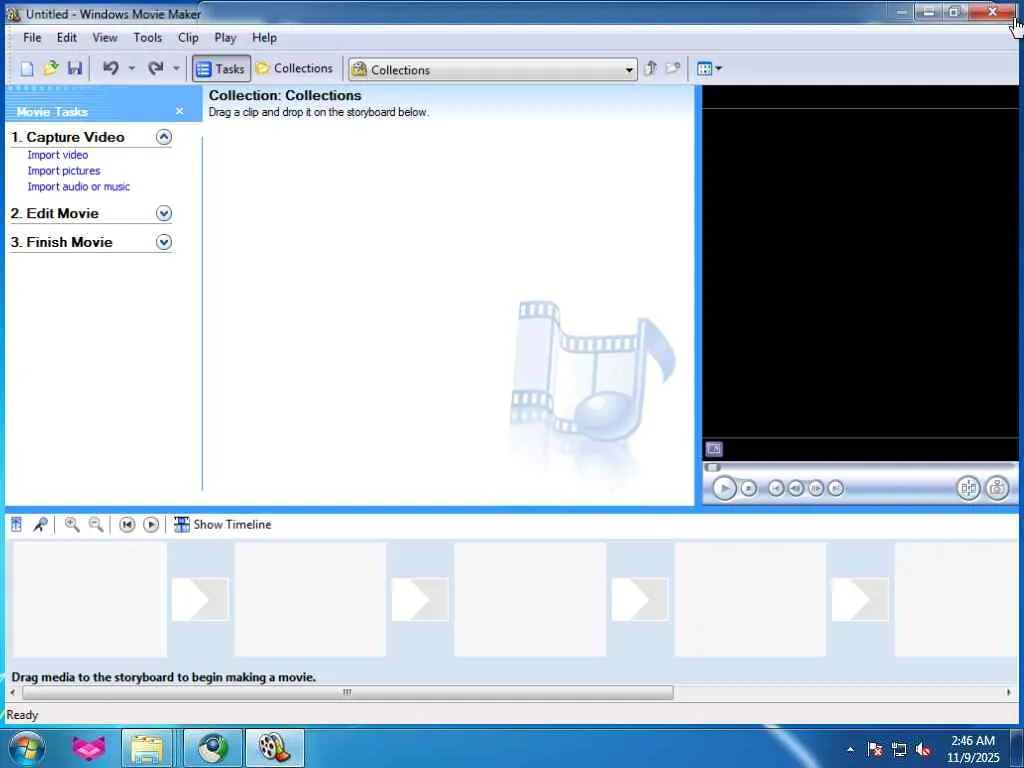1024x768 pixels.
Task: Switch to Show Timeline view
Action: [222, 524]
